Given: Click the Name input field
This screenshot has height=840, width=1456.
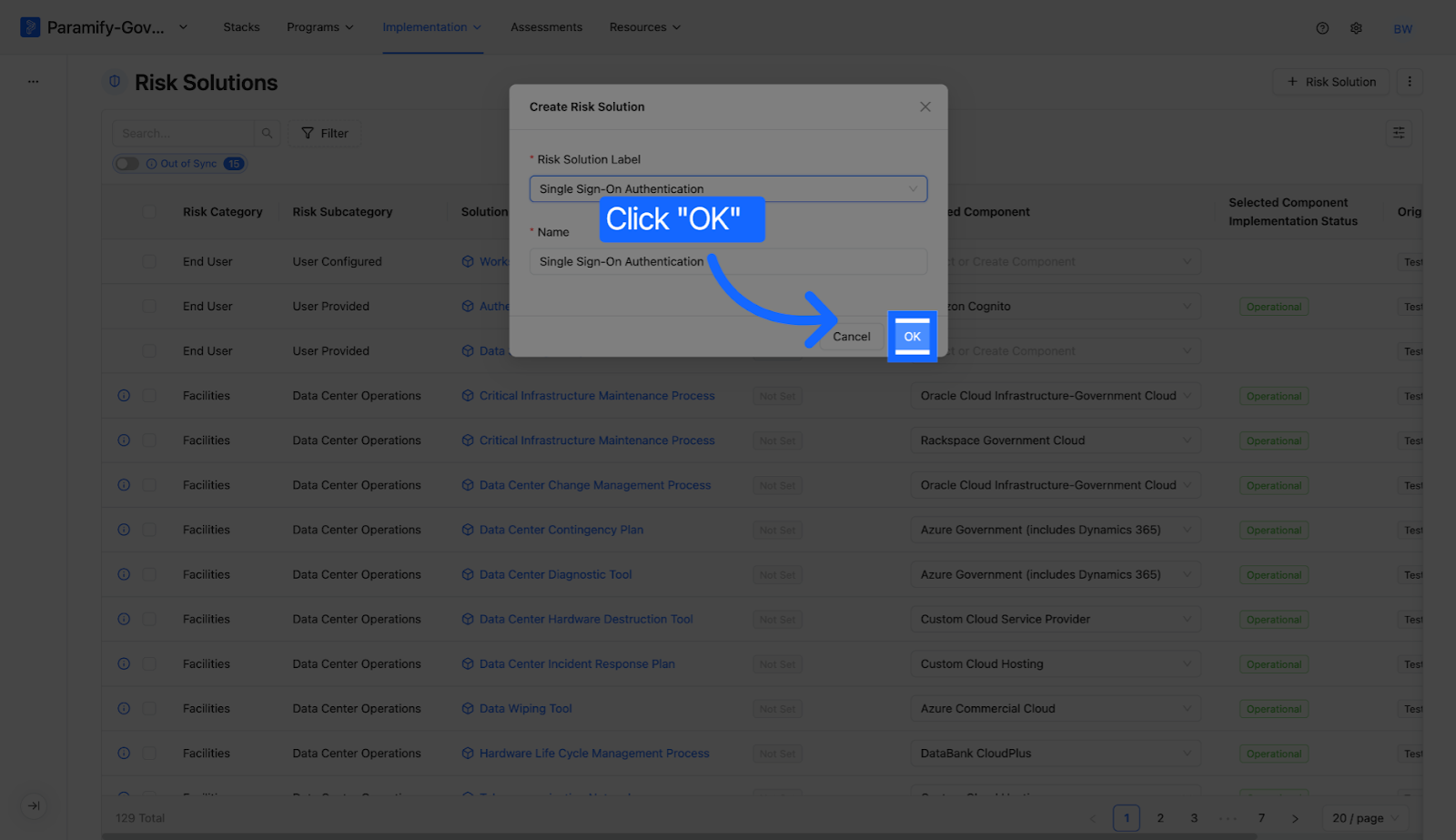Looking at the screenshot, I should pos(728,261).
